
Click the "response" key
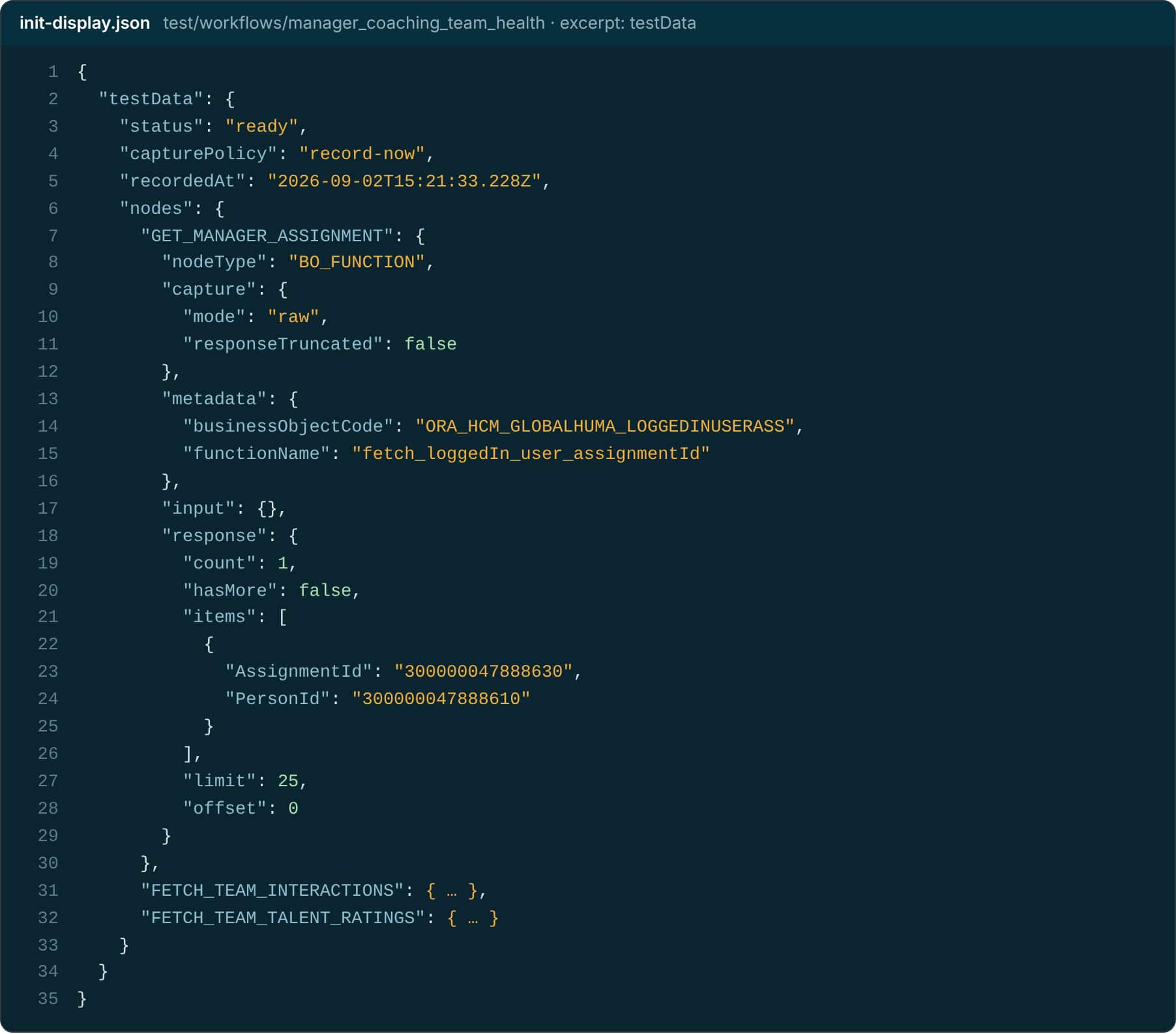214,536
